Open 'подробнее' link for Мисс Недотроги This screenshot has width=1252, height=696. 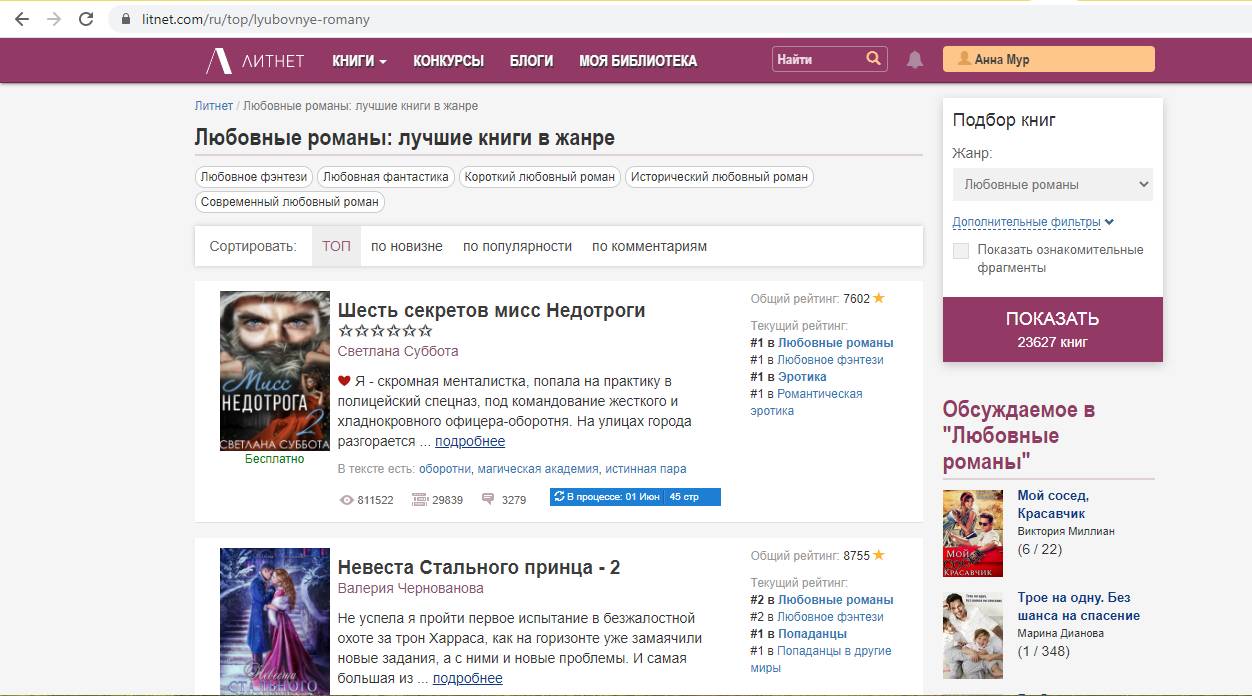[470, 441]
